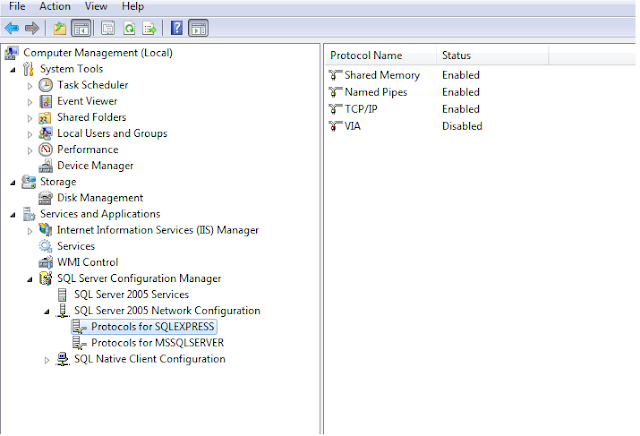Select Internet Information Services (IIS) Manager label
Screen dimensions: 640x436
click(158, 230)
